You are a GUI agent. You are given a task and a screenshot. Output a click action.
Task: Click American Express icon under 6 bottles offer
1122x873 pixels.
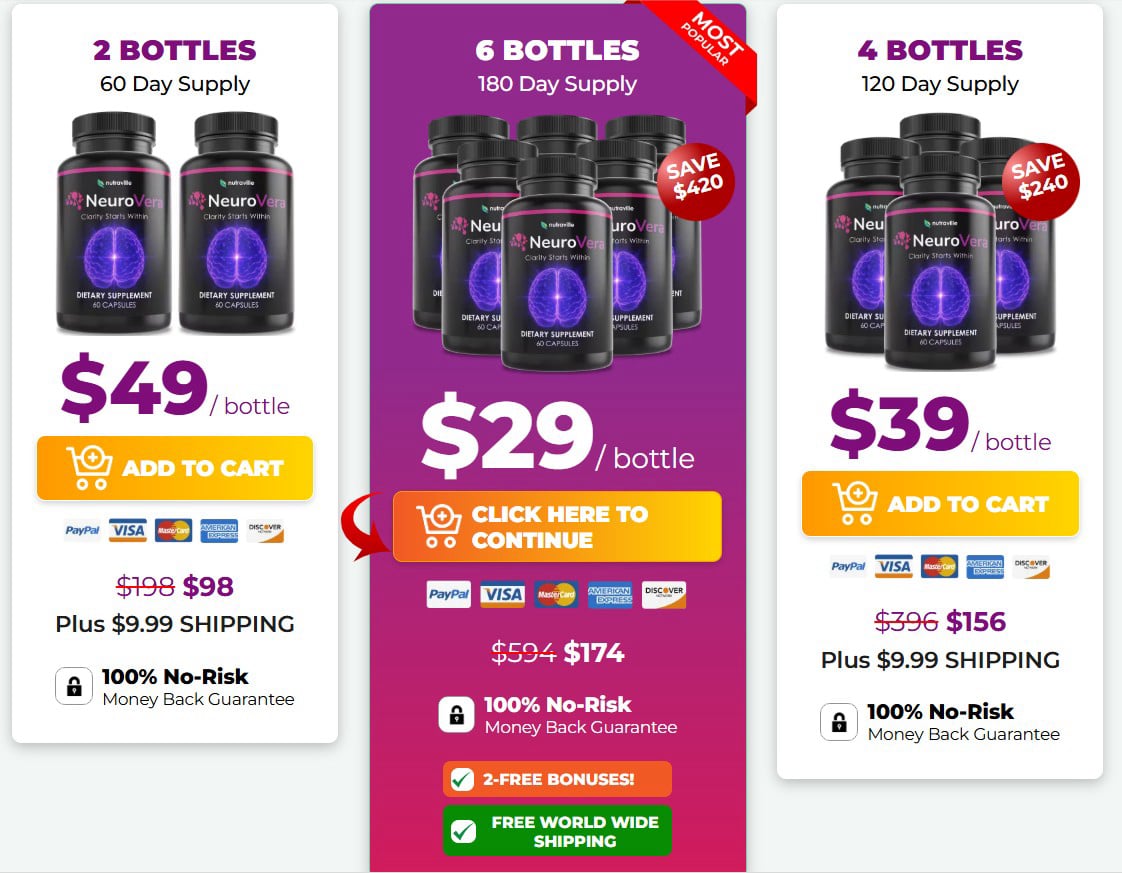(610, 595)
